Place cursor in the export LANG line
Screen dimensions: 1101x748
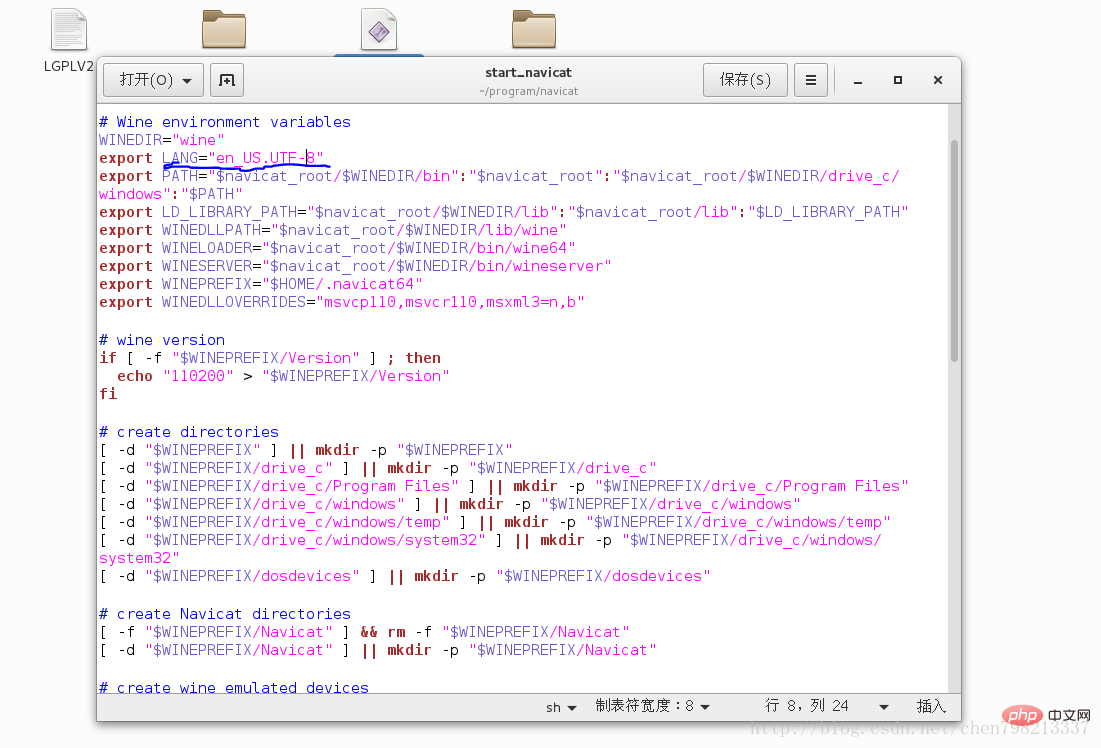click(211, 158)
